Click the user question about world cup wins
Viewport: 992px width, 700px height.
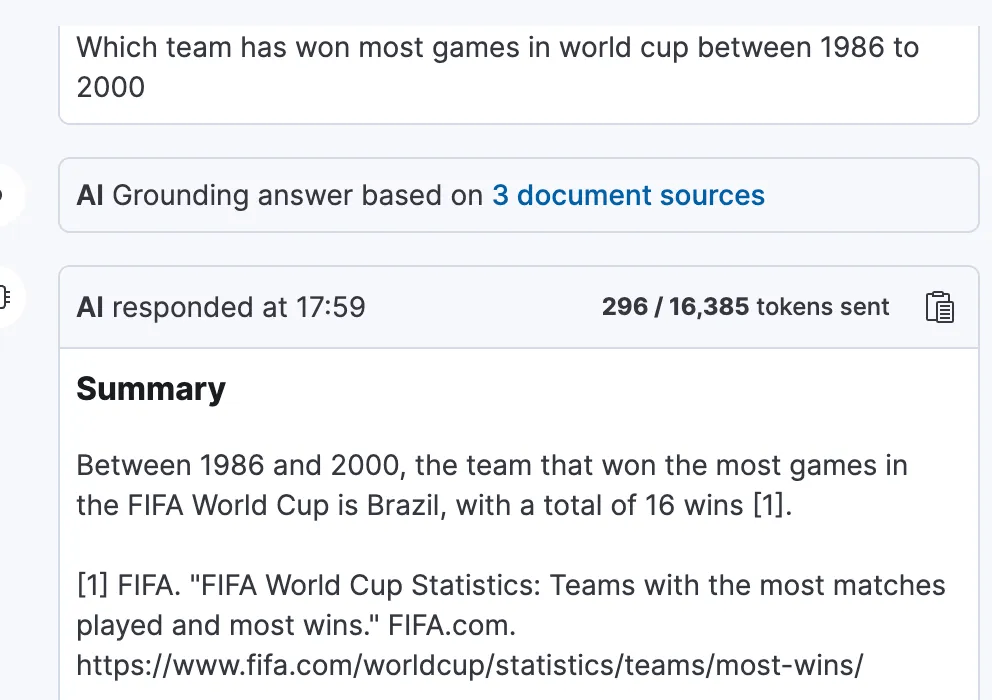pos(497,47)
